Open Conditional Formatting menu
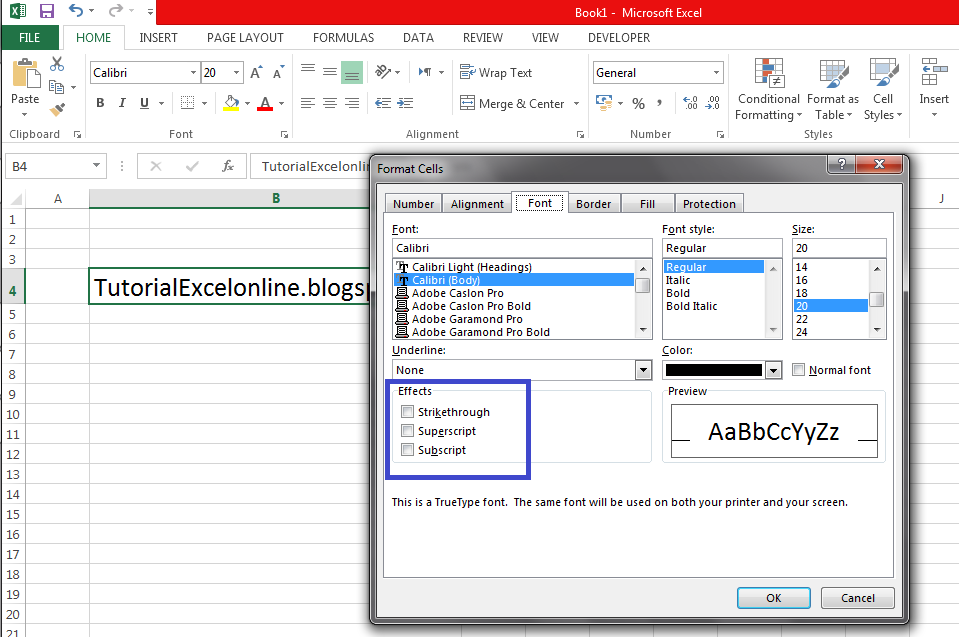The image size is (959, 637). point(769,89)
